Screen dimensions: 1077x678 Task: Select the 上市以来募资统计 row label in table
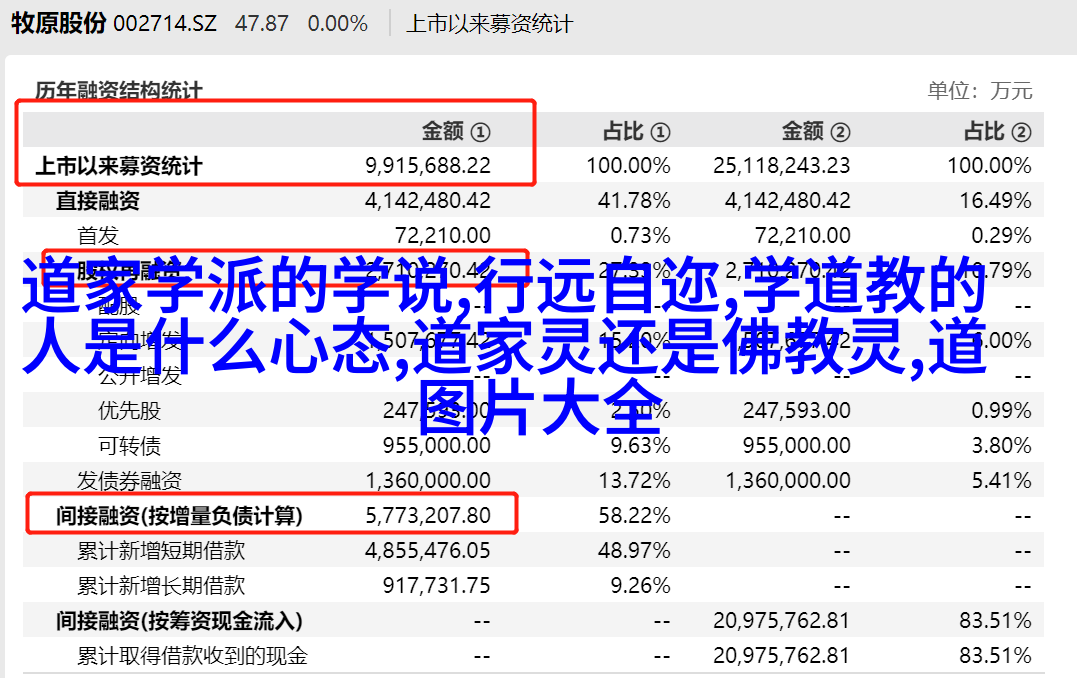pyautogui.click(x=119, y=166)
